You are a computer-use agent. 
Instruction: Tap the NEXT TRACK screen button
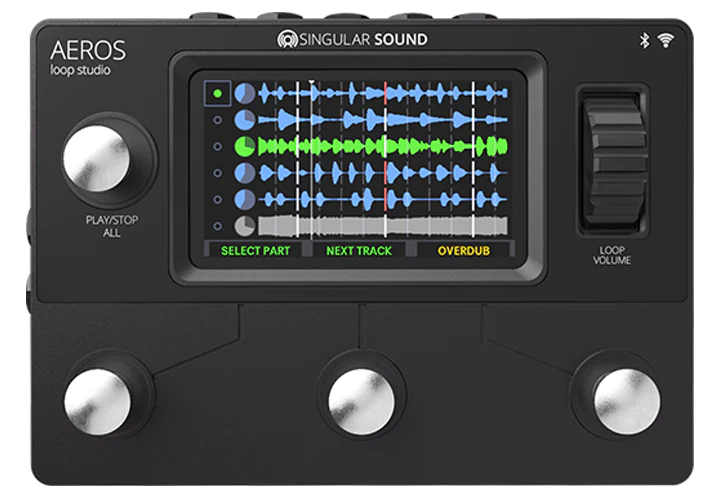point(359,251)
